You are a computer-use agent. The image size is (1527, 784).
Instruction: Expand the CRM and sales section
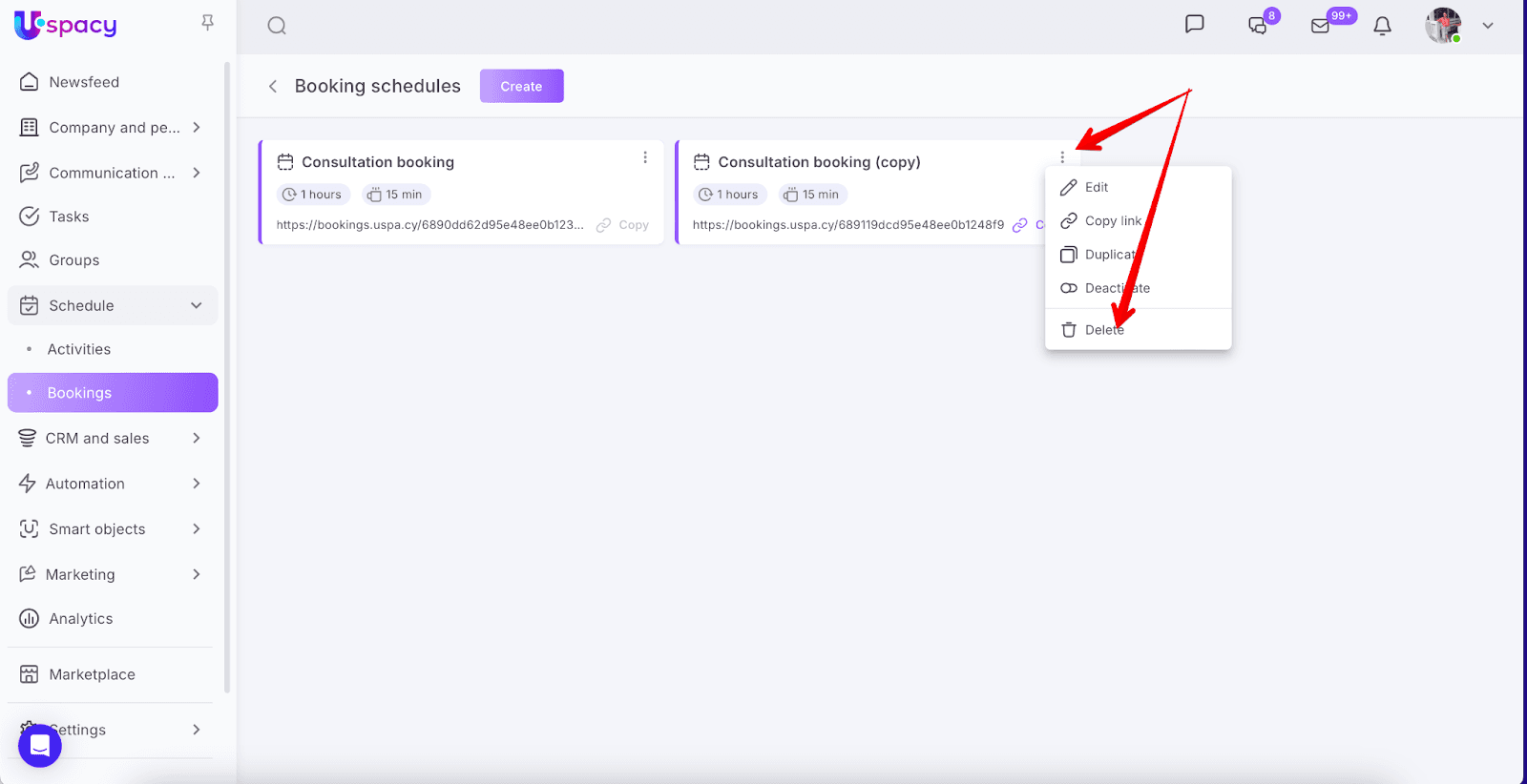click(x=196, y=438)
